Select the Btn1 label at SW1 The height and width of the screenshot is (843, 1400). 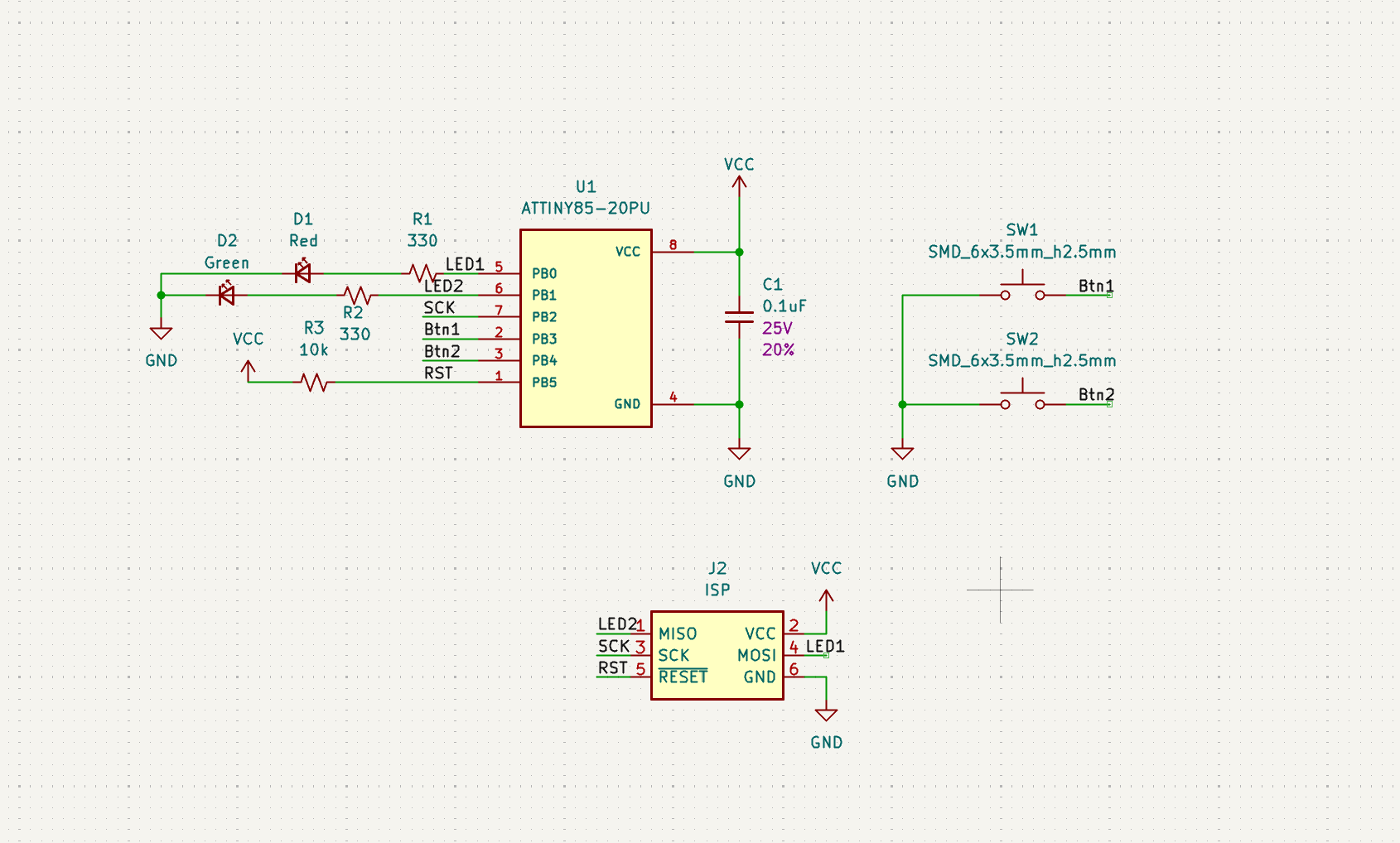[x=1096, y=286]
